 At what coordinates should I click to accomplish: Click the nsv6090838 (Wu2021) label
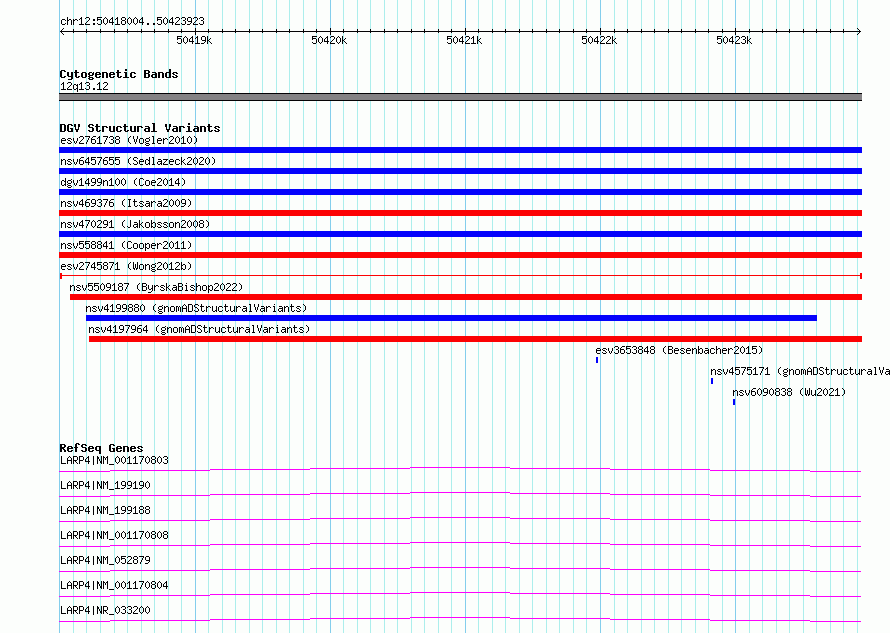tap(789, 392)
